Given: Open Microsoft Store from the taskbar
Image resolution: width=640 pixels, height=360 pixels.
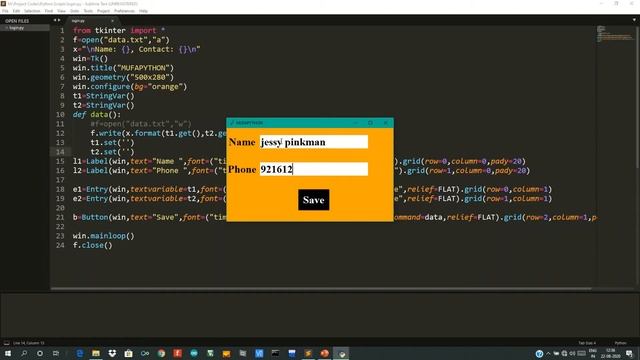Looking at the screenshot, I should 129,353.
